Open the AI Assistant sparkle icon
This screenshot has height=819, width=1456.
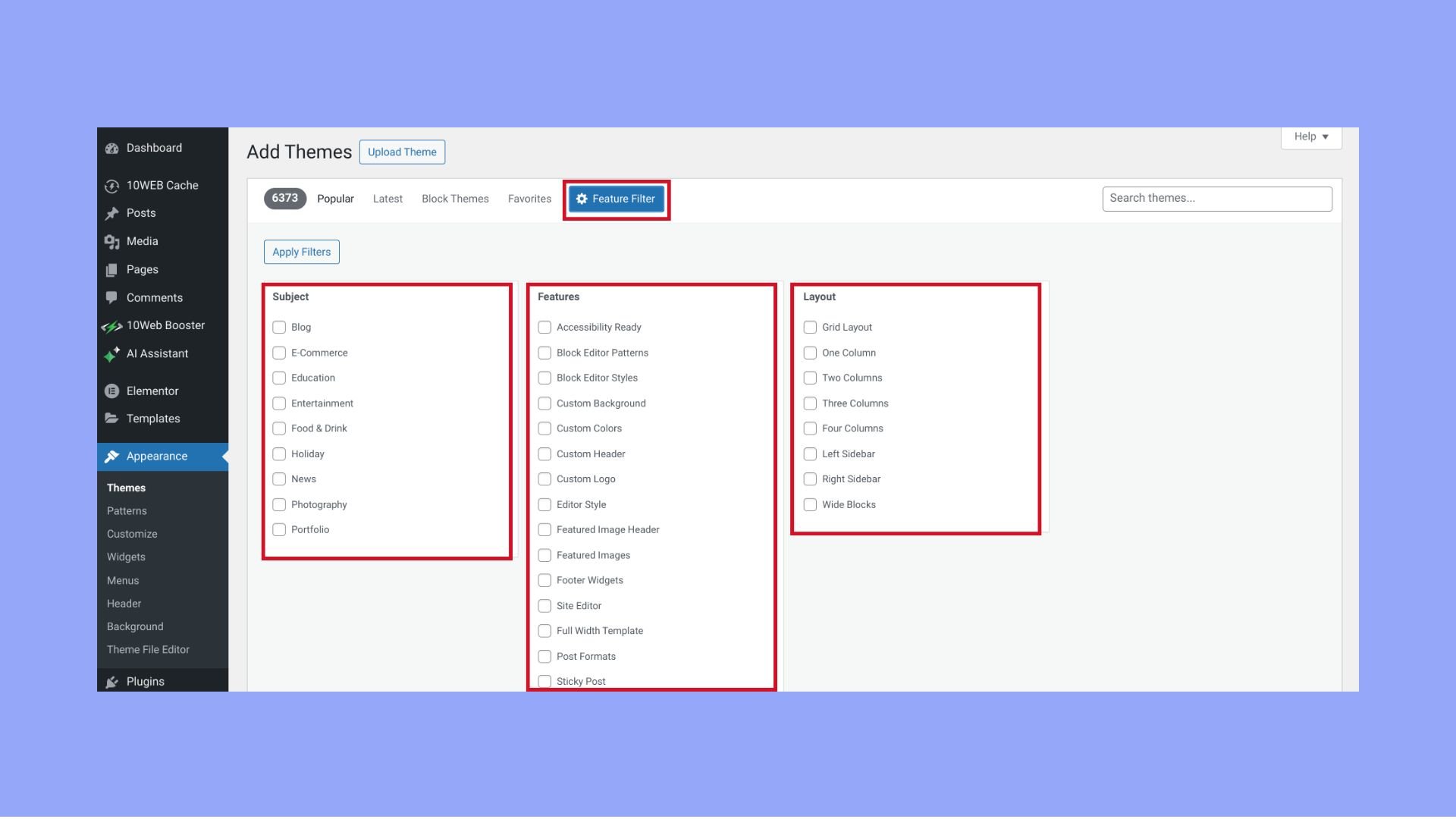(111, 353)
